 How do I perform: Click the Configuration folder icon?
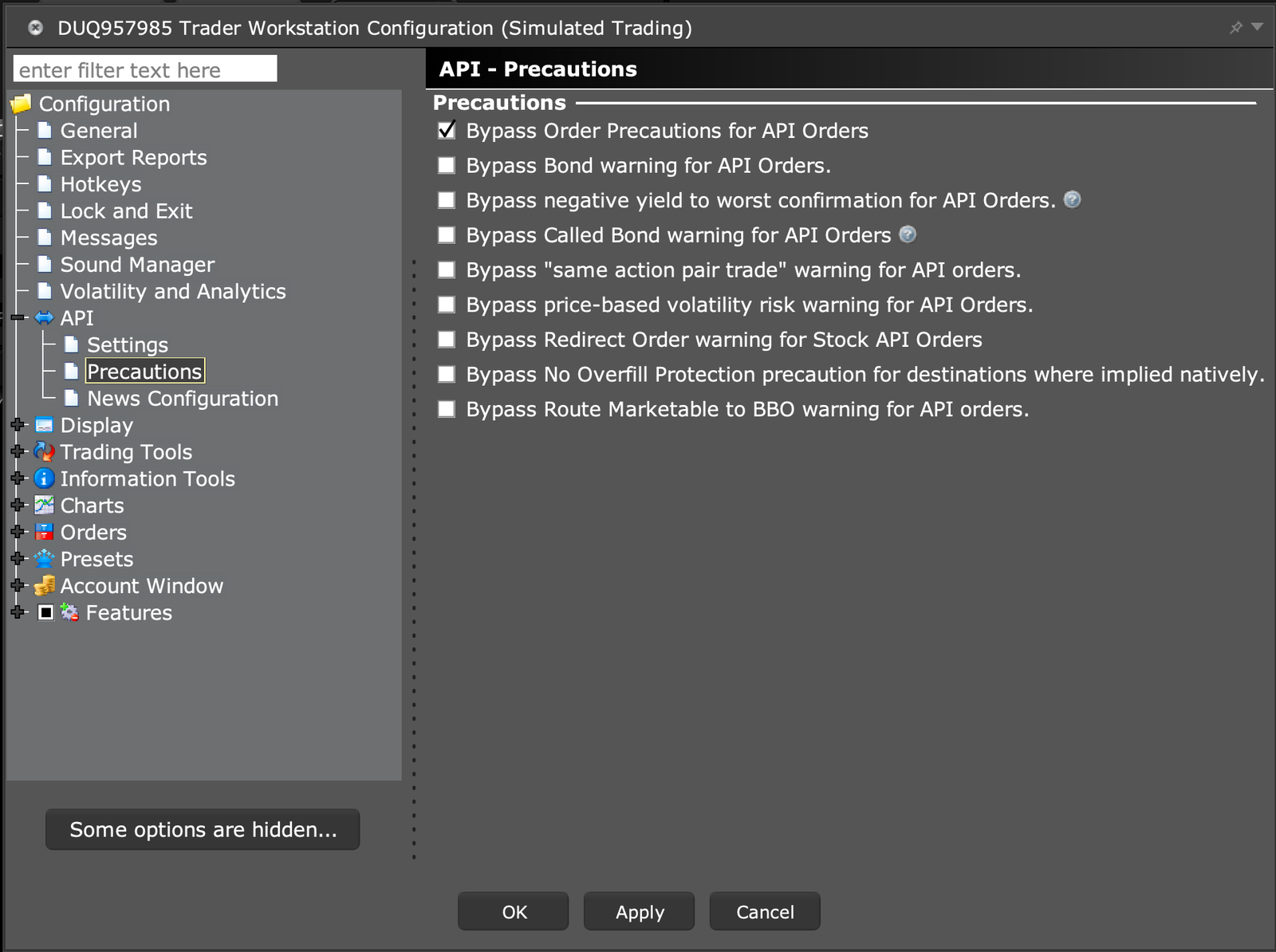pyautogui.click(x=21, y=104)
